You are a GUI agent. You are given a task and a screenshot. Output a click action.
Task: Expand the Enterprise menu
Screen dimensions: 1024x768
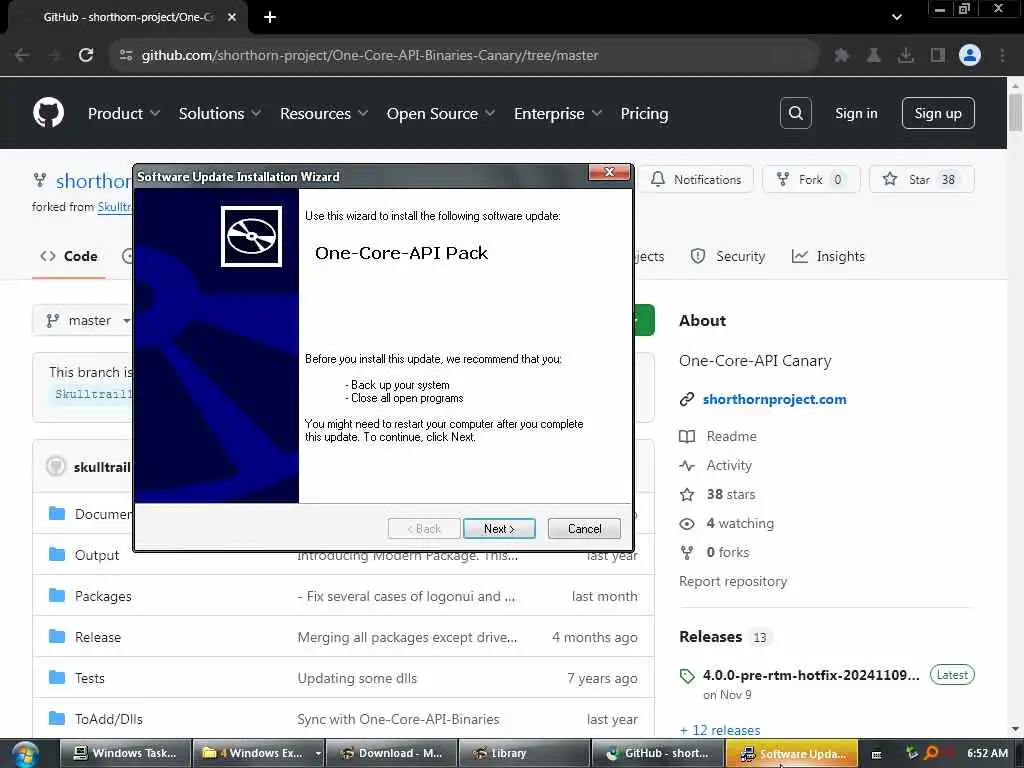557,114
